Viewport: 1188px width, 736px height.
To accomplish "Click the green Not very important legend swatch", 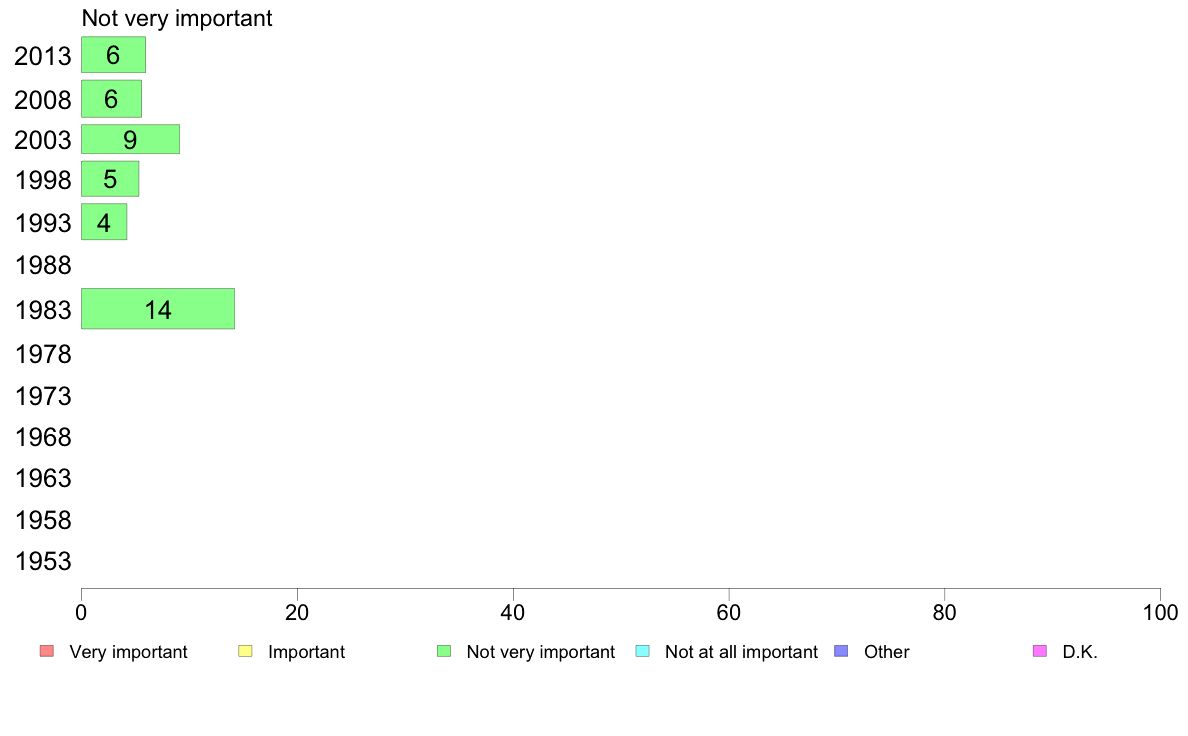I will tap(444, 651).
